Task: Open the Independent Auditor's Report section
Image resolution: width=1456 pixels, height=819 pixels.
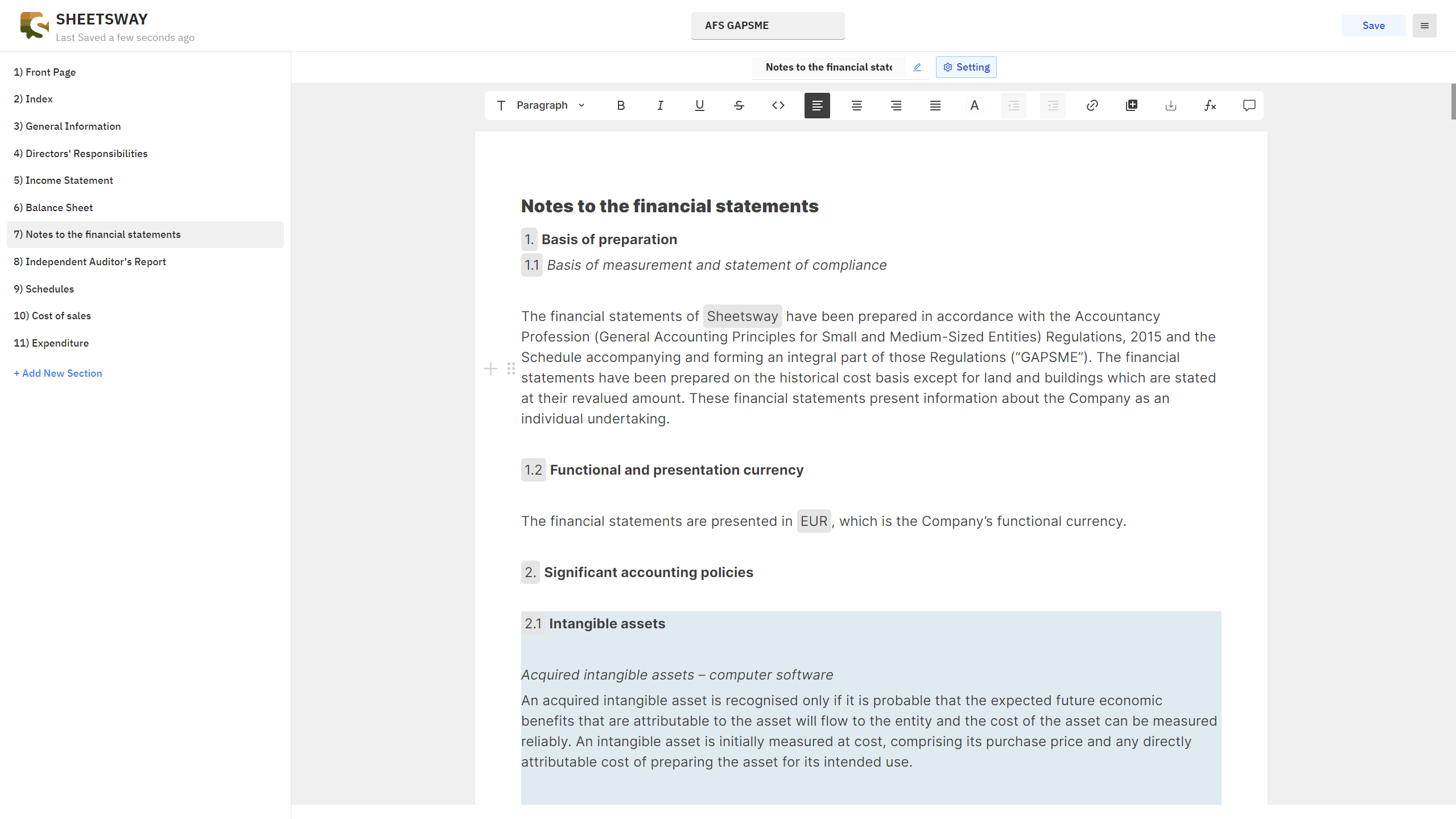Action: (x=90, y=261)
